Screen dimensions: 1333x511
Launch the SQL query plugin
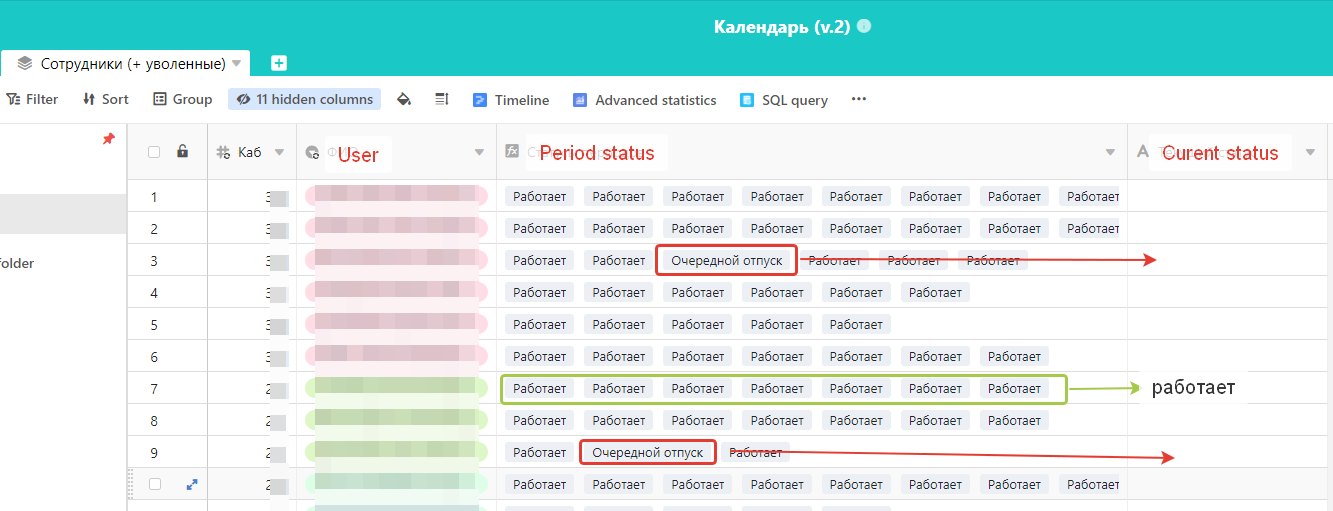784,100
